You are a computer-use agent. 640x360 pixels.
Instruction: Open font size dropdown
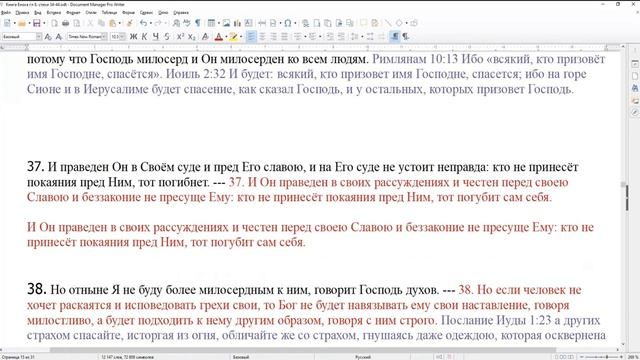(122, 37)
